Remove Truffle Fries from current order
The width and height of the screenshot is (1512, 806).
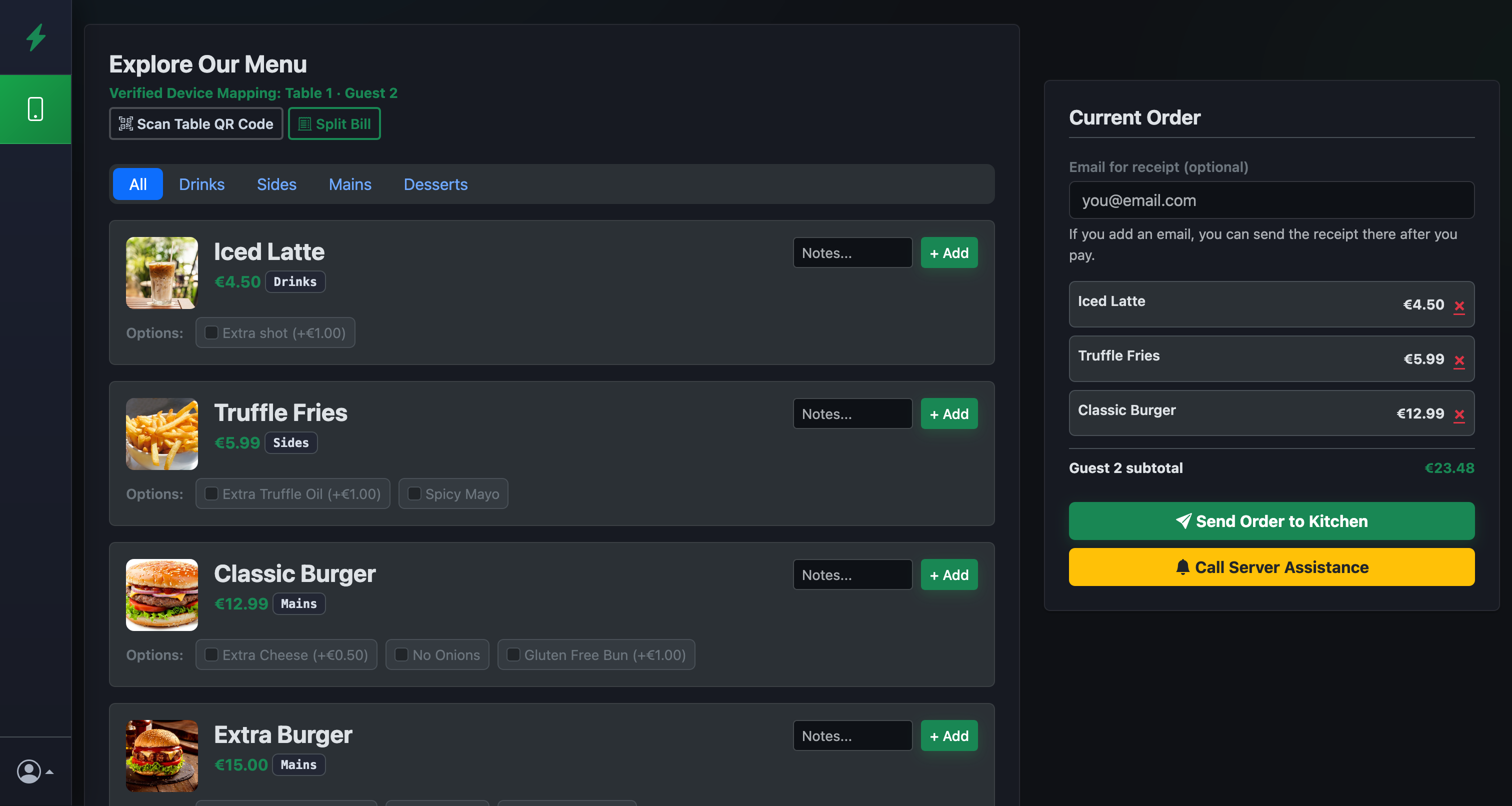click(1459, 360)
